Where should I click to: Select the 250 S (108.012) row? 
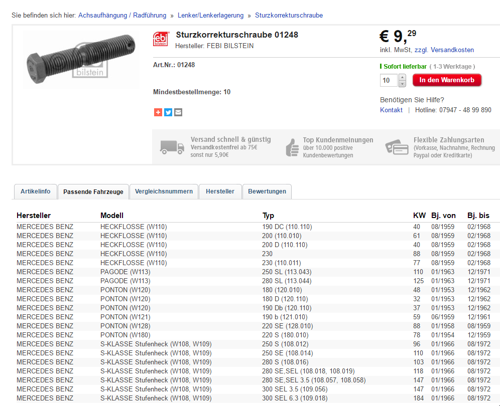(x=256, y=344)
